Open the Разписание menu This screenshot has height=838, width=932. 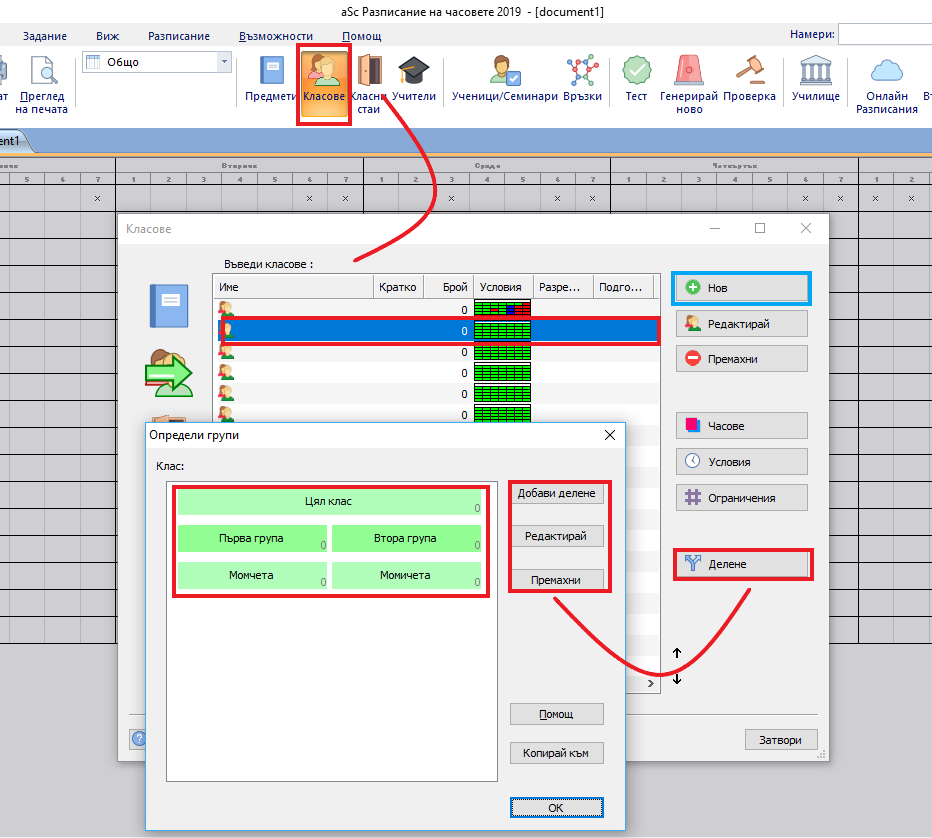(x=178, y=36)
